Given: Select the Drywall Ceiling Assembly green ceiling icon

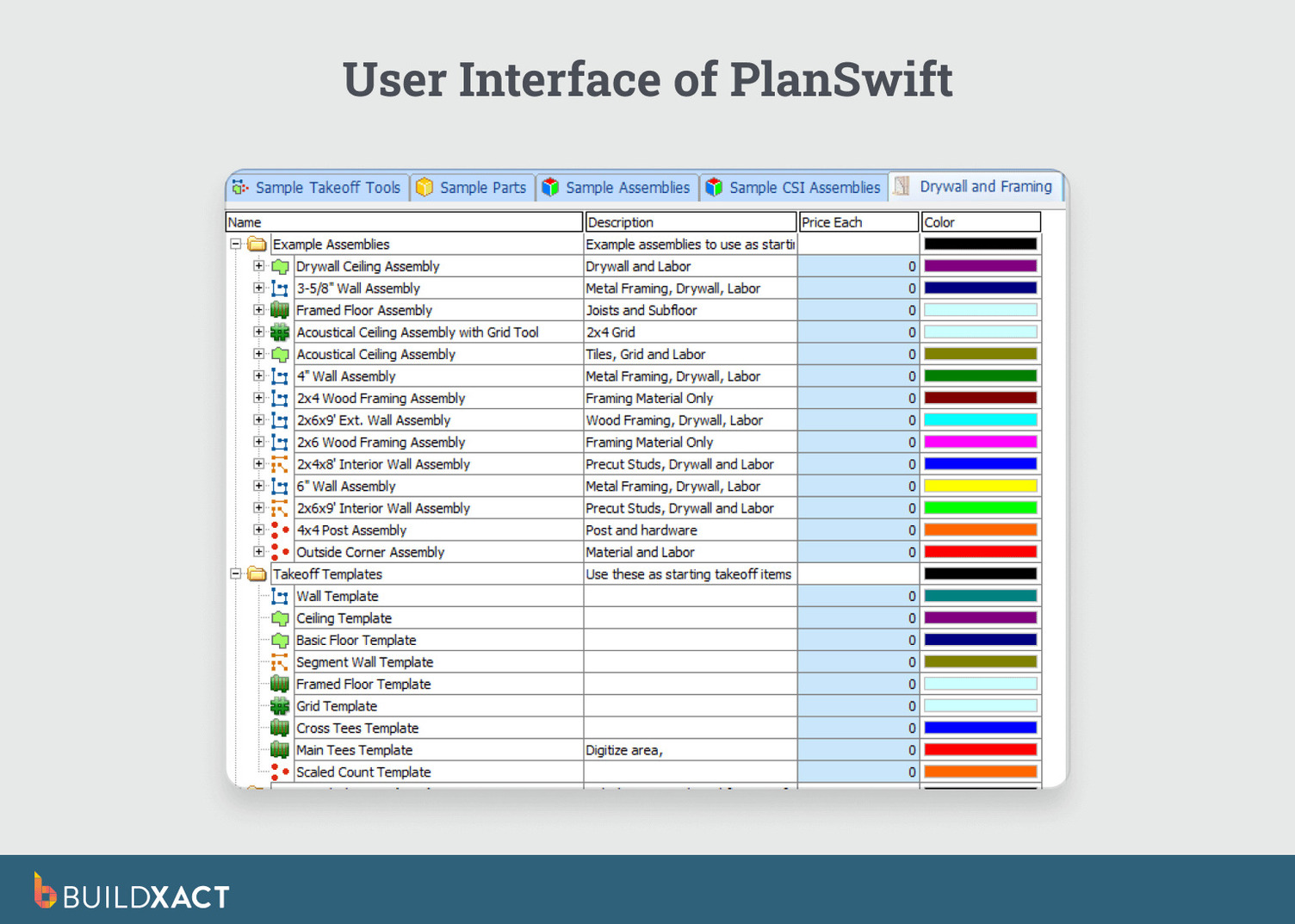Looking at the screenshot, I should [x=280, y=266].
